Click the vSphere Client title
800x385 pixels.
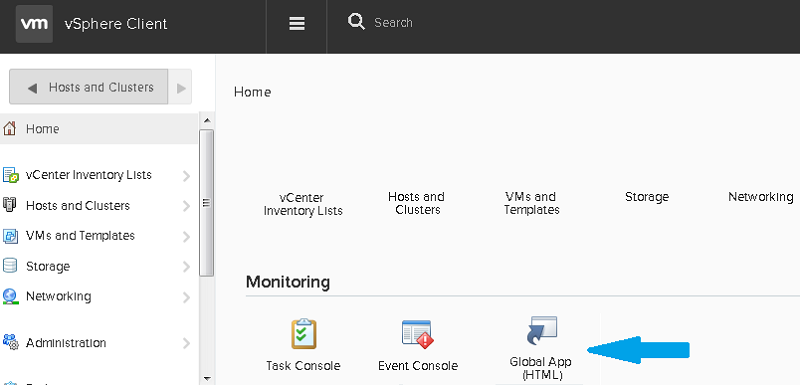click(116, 24)
